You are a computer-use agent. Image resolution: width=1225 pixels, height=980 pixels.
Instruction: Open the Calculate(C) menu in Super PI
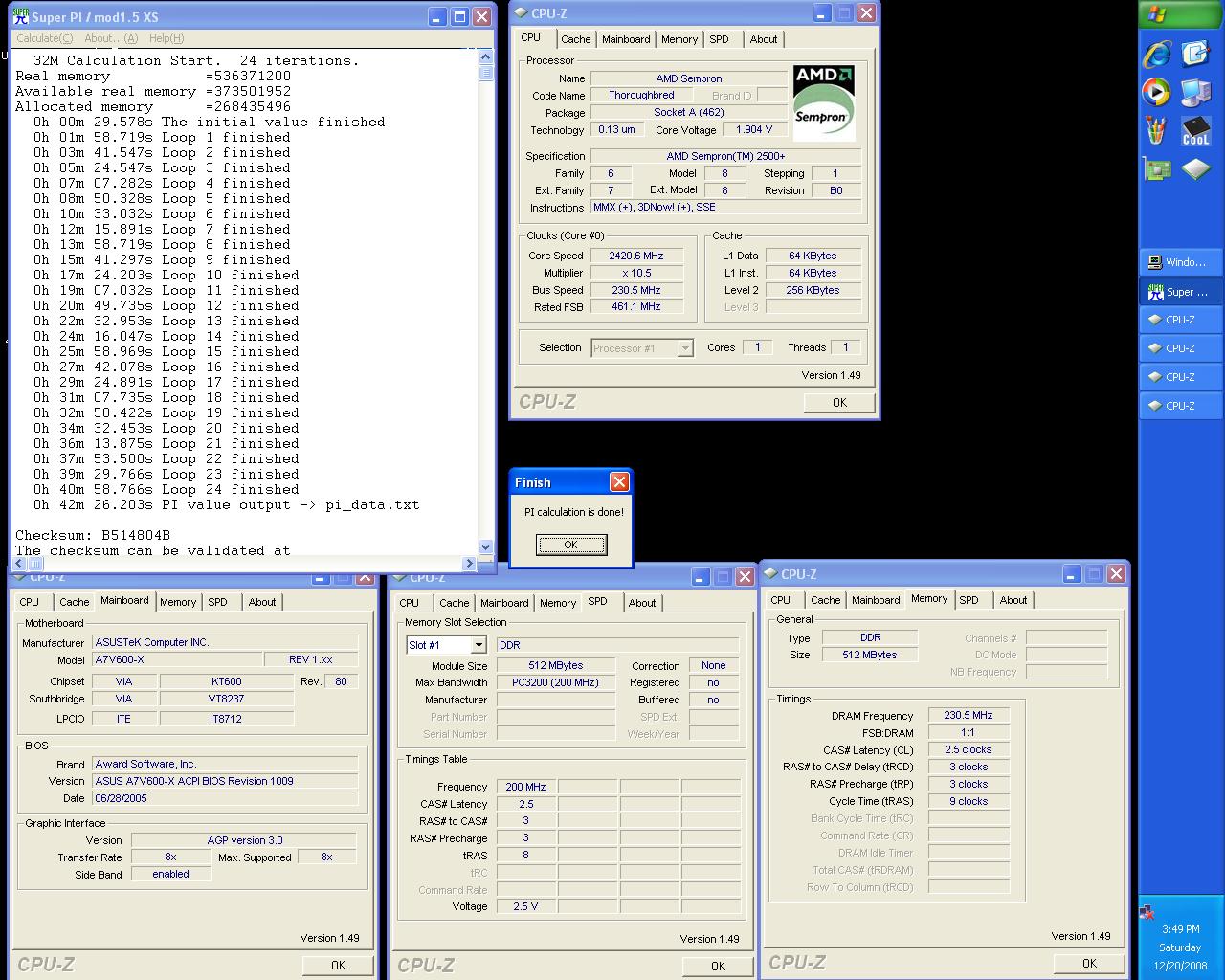pyautogui.click(x=44, y=38)
